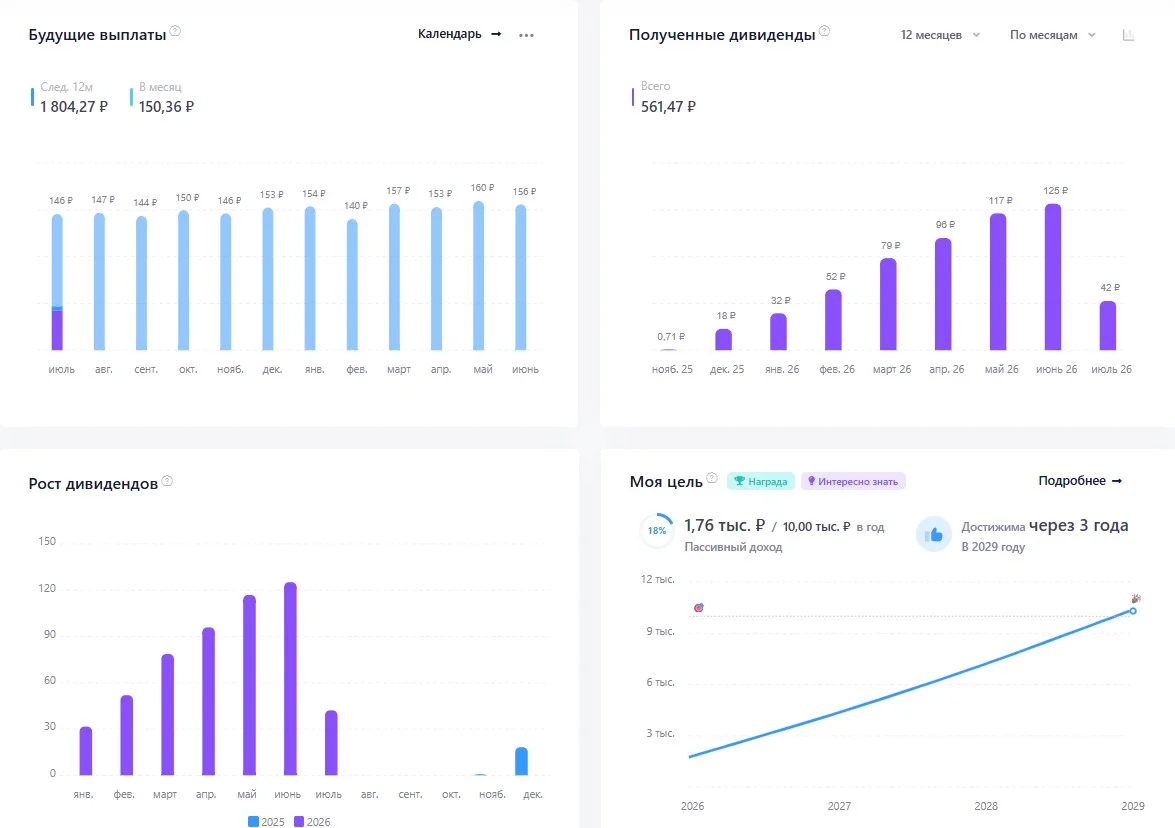Switch chart type with the bar chart icon
1175x828 pixels.
point(1129,35)
